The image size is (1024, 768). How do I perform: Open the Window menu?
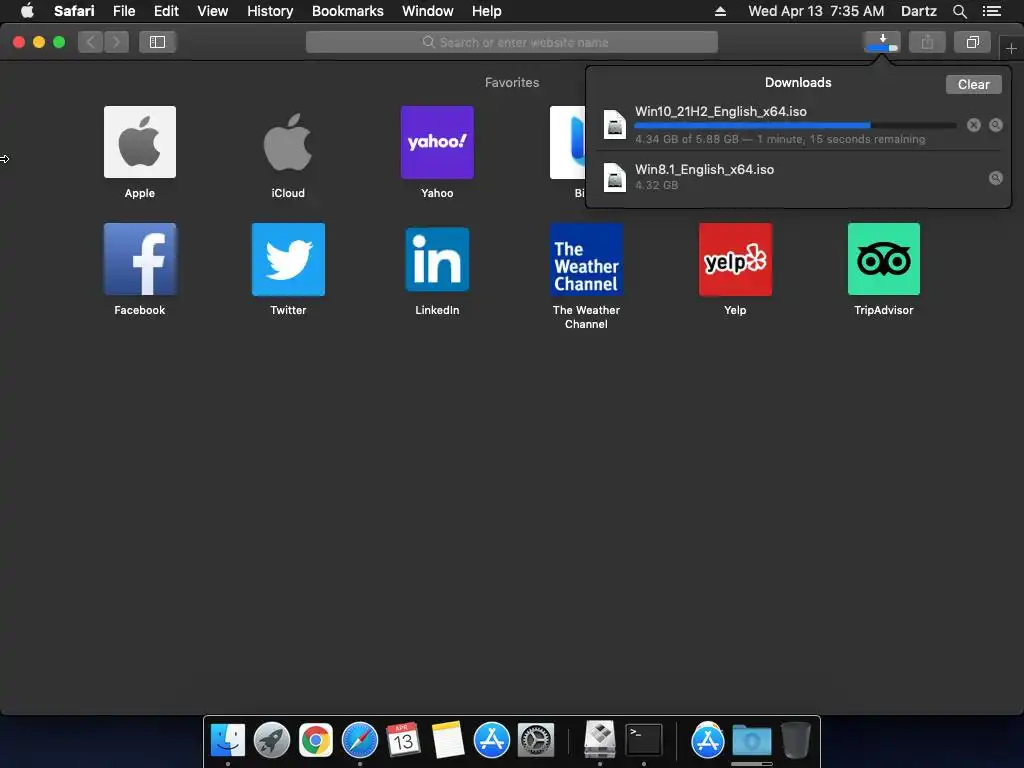click(x=427, y=11)
